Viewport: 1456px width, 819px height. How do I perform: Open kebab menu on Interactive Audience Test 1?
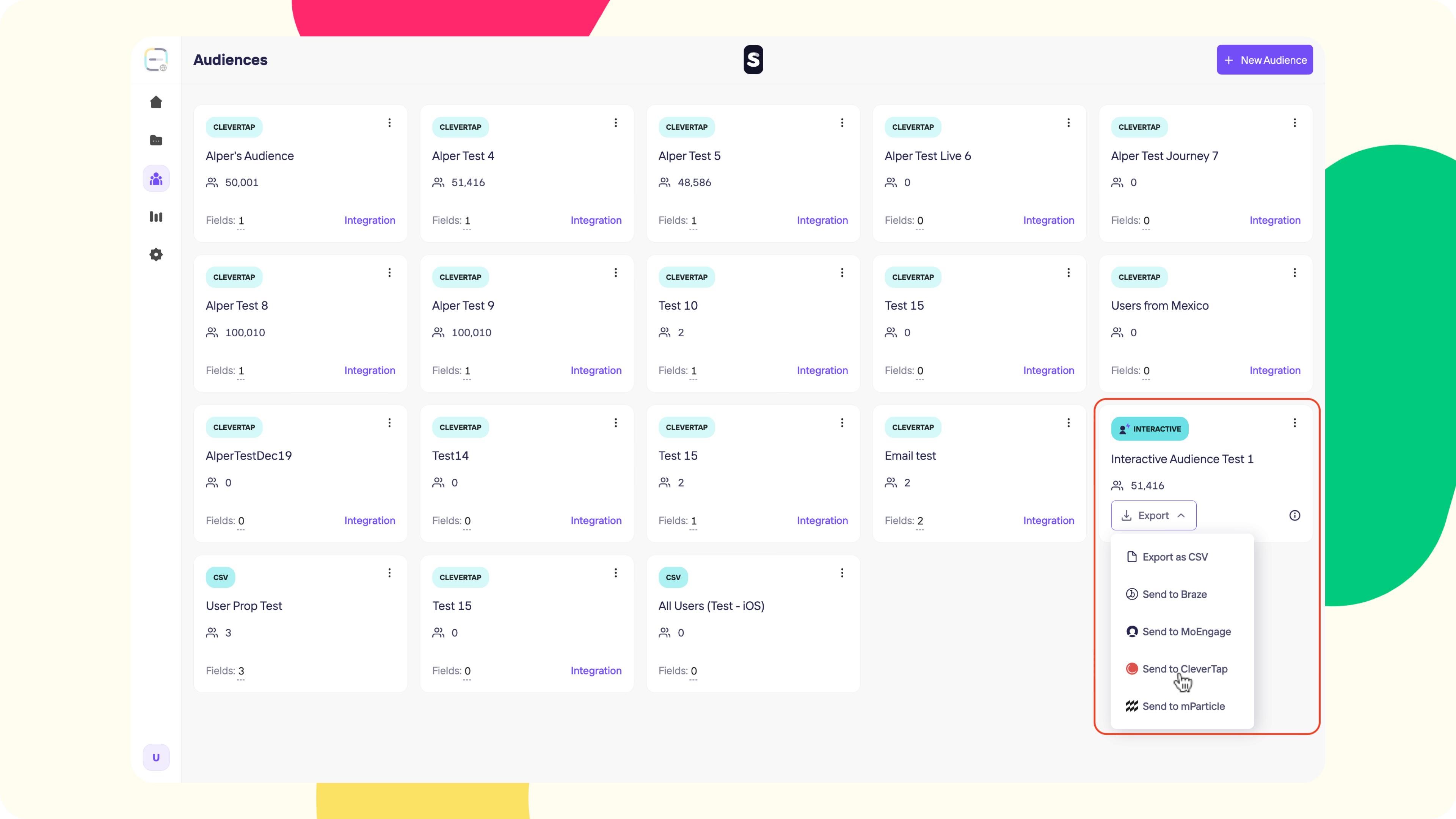1294,423
